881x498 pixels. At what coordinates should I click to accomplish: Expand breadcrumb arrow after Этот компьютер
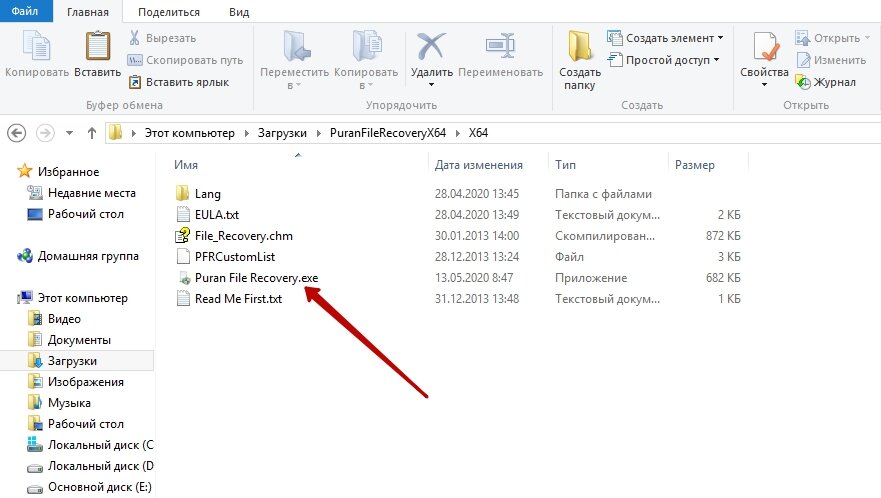tap(246, 133)
